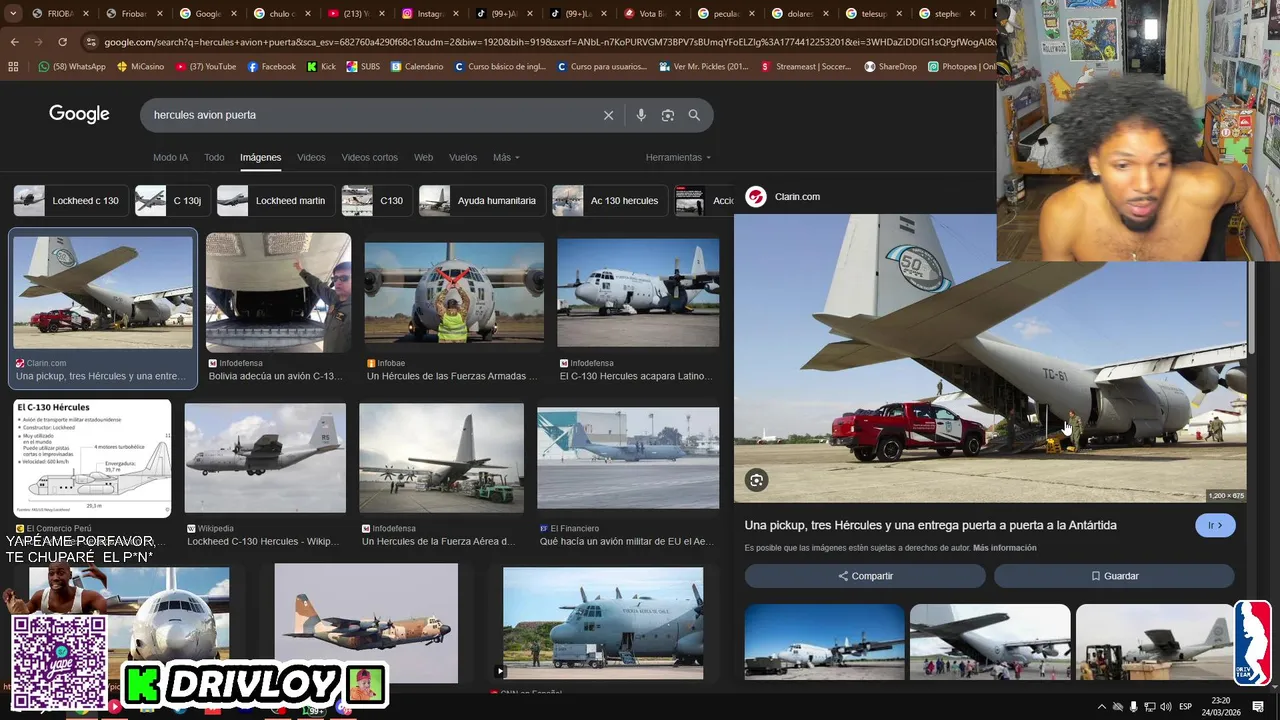Go back with browser back arrow

click(14, 42)
